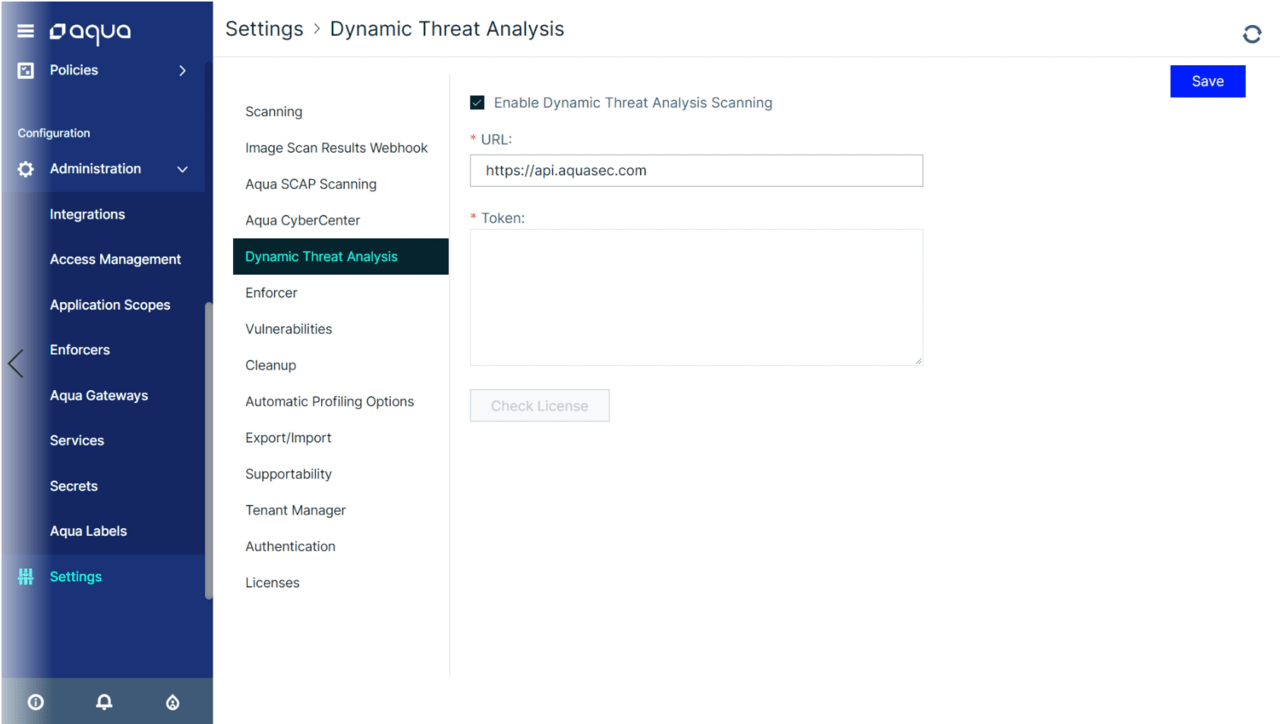Click the Save button
1280x724 pixels.
[x=1207, y=81]
